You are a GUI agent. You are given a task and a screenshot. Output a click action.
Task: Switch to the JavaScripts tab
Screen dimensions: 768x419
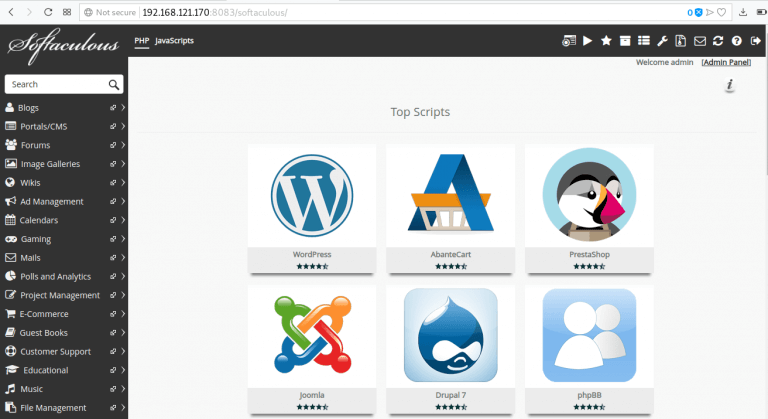coord(174,41)
